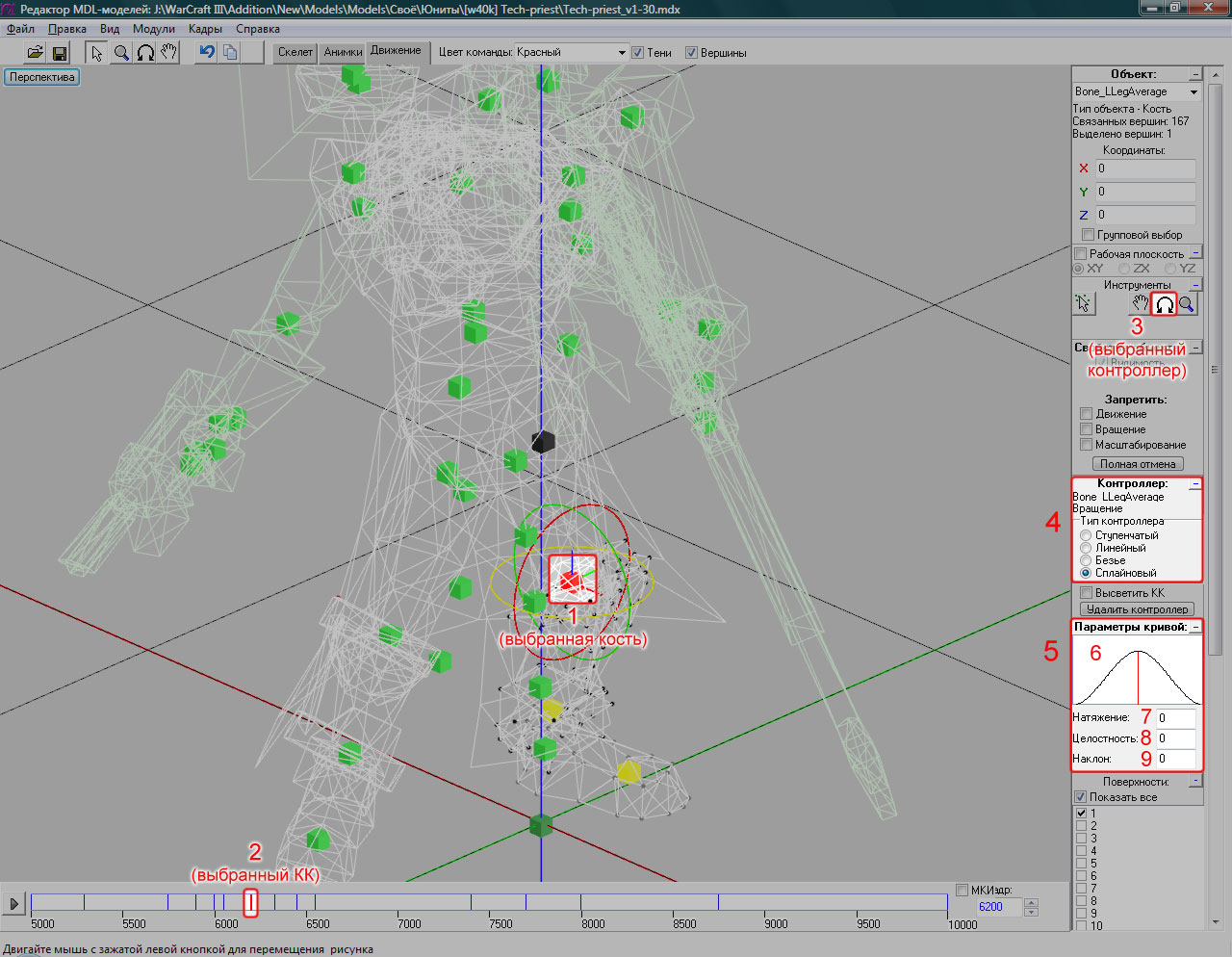Screen dimensions: 1232x957
Task: Check surface 2 in the Поверхности list
Action: click(1081, 826)
